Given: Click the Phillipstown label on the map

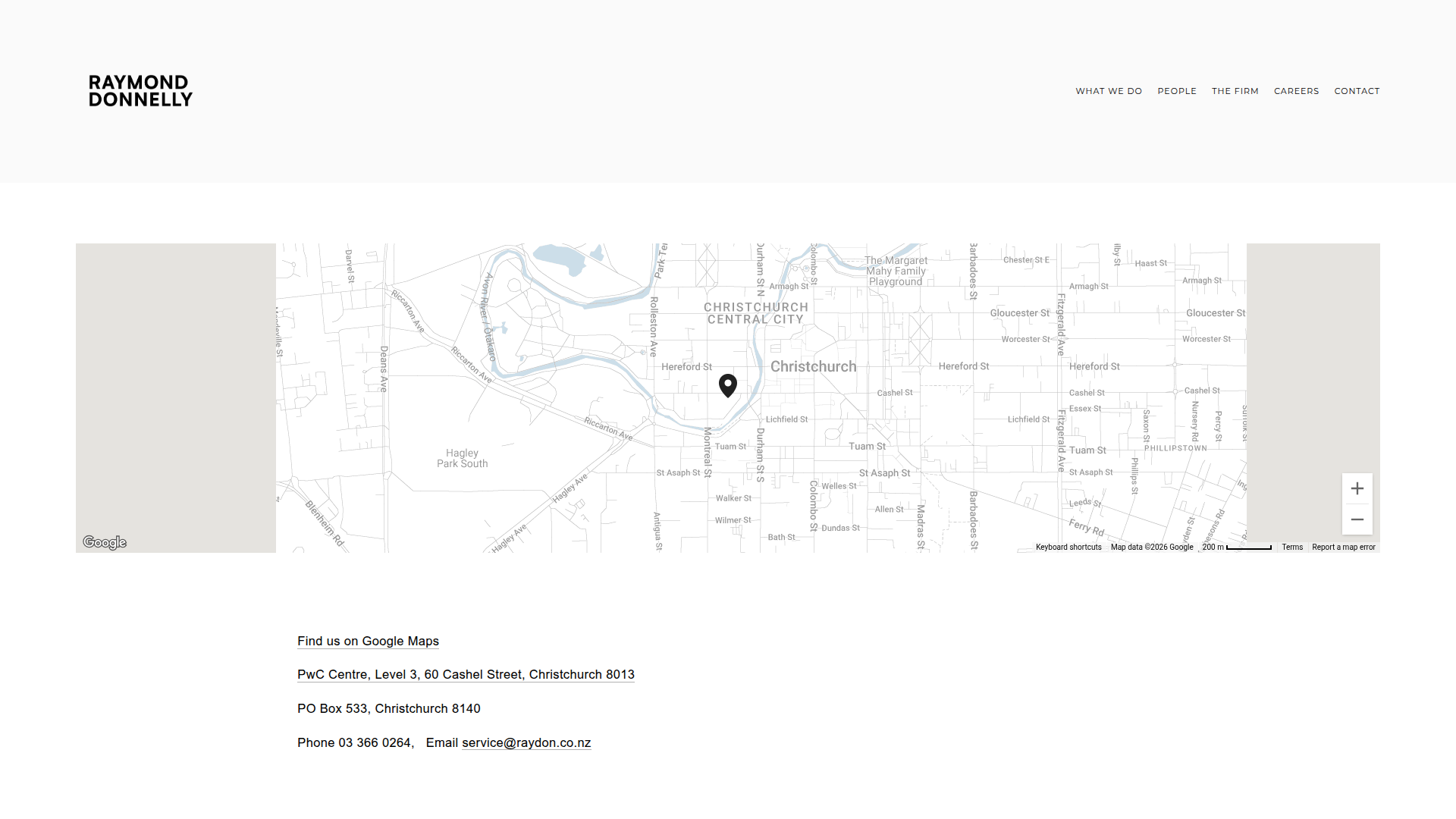Looking at the screenshot, I should point(1175,448).
